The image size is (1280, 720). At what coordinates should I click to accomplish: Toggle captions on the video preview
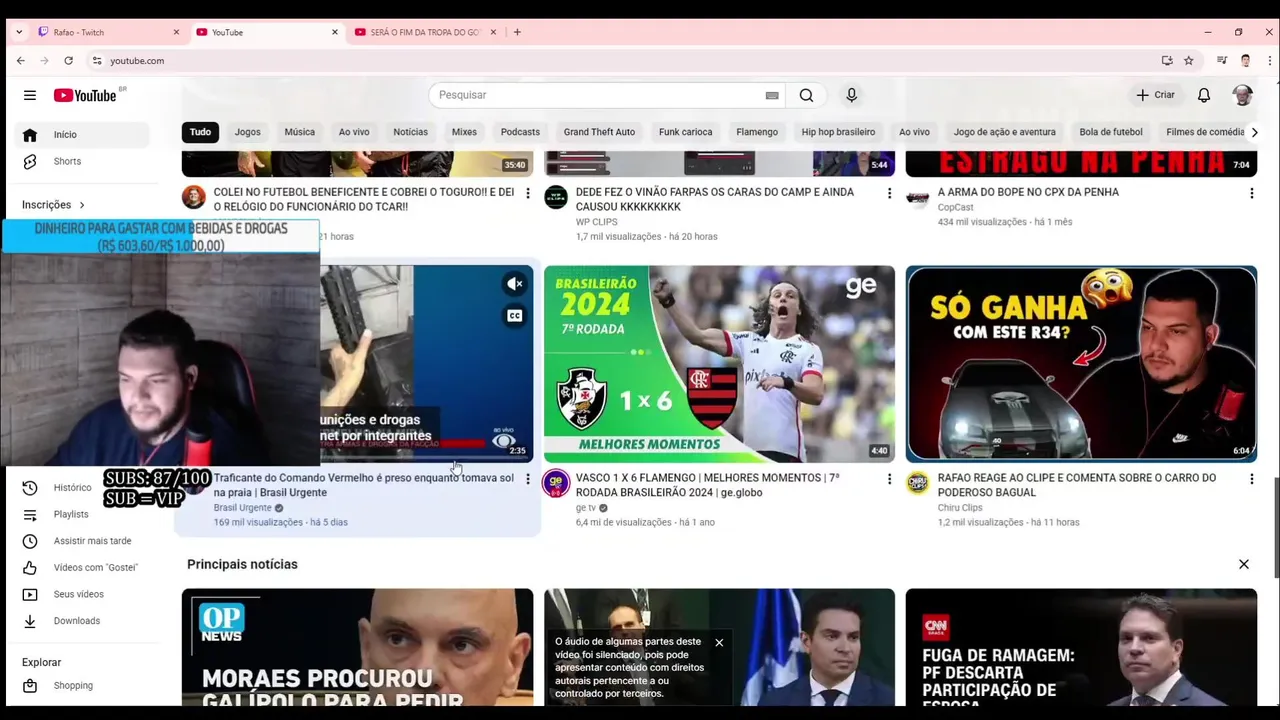point(514,316)
